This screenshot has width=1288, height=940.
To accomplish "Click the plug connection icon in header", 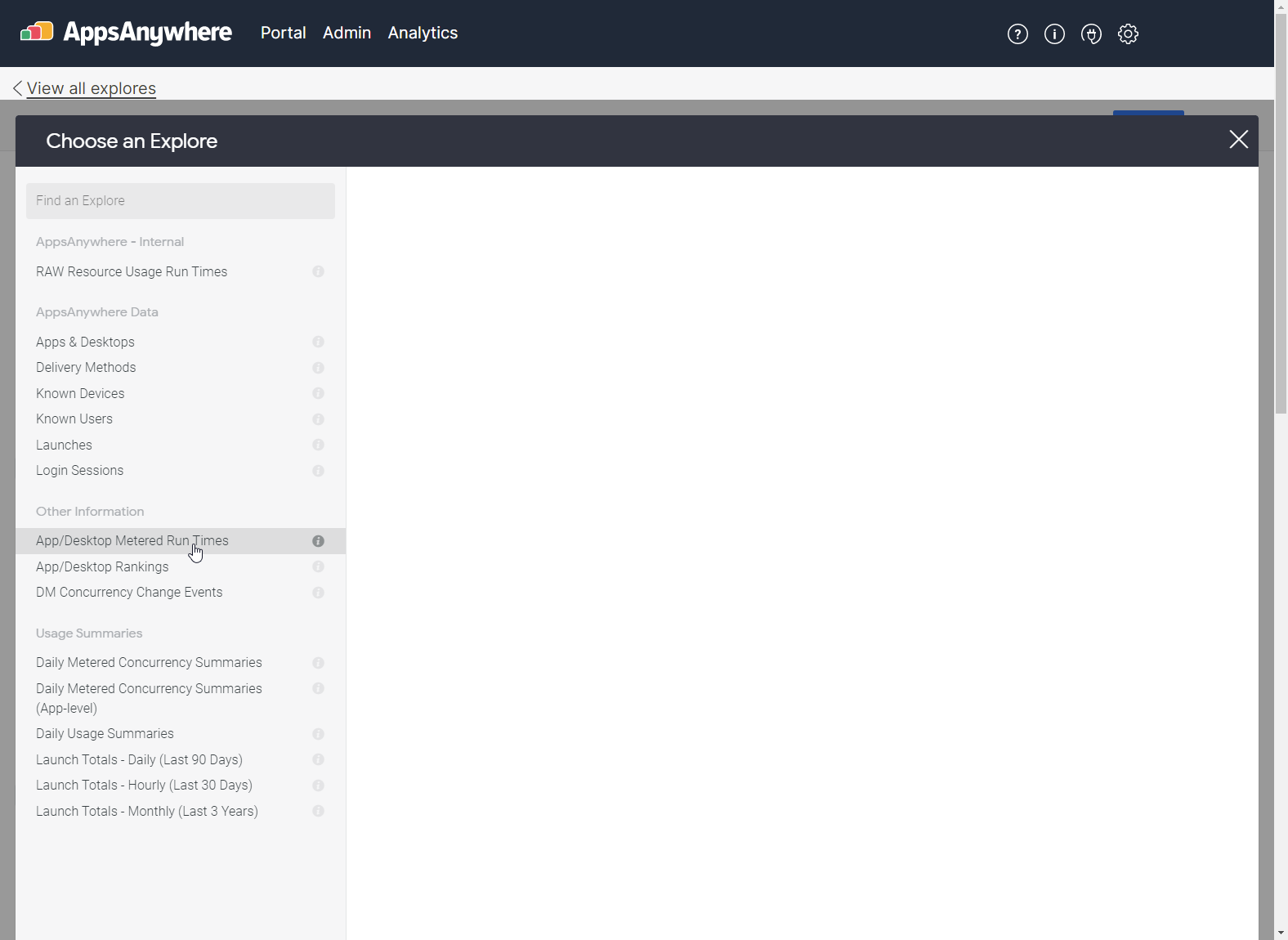I will (x=1091, y=34).
